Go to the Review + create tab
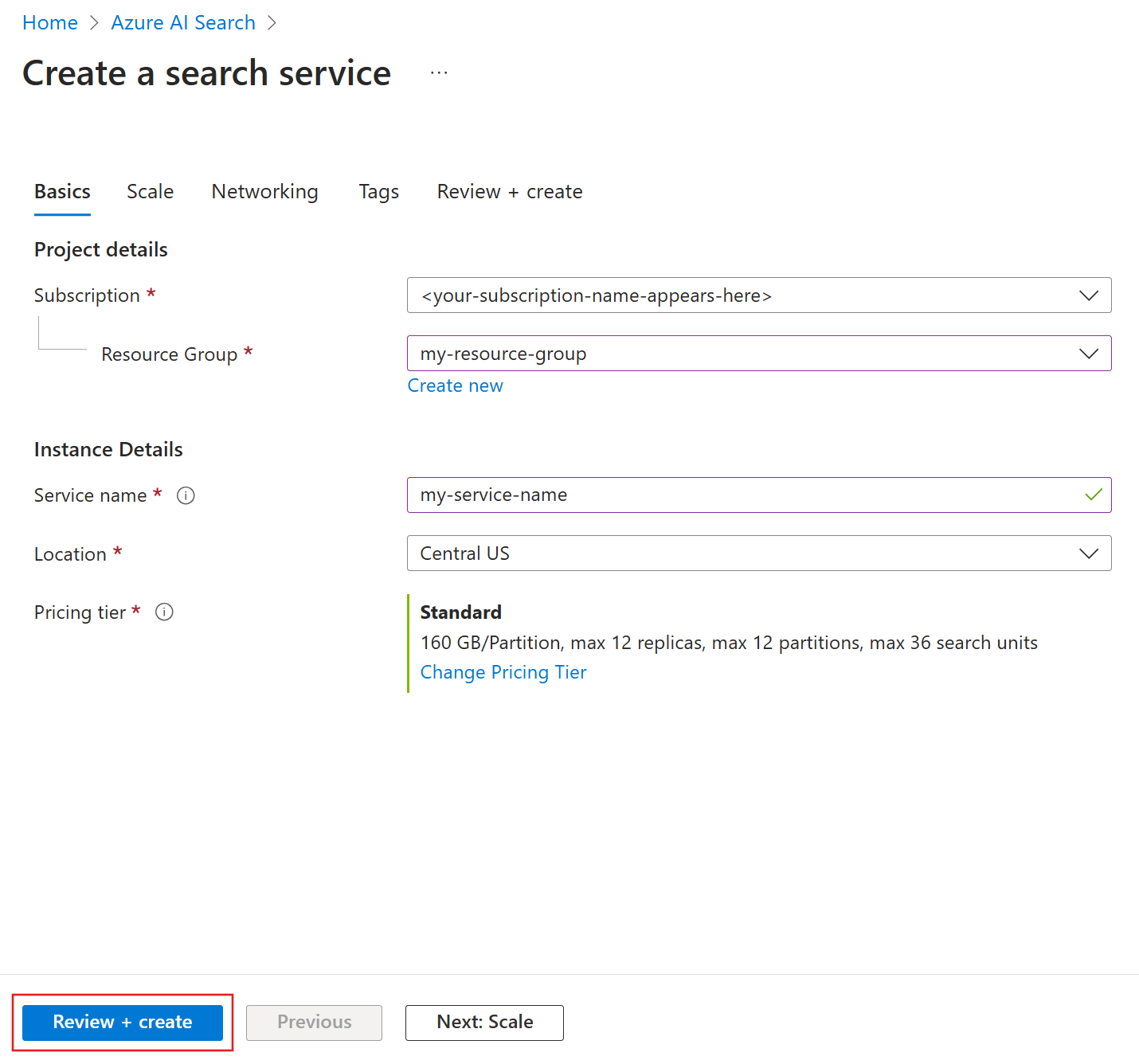This screenshot has height=1064, width=1139. pos(510,192)
